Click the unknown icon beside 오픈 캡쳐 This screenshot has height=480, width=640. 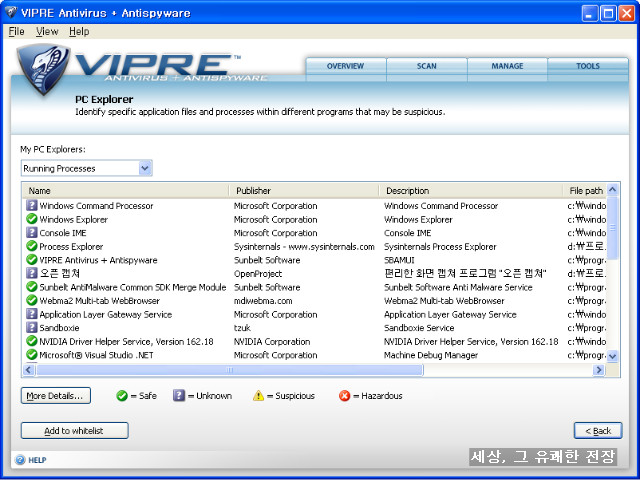pos(31,273)
